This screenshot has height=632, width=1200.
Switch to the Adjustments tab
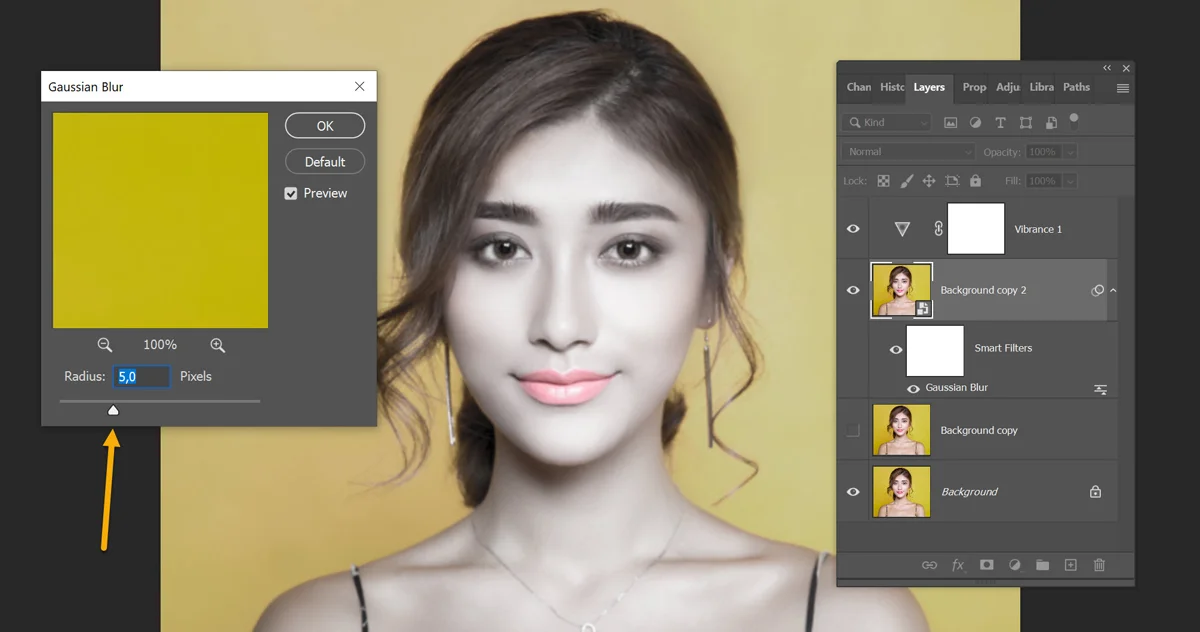pyautogui.click(x=1008, y=87)
